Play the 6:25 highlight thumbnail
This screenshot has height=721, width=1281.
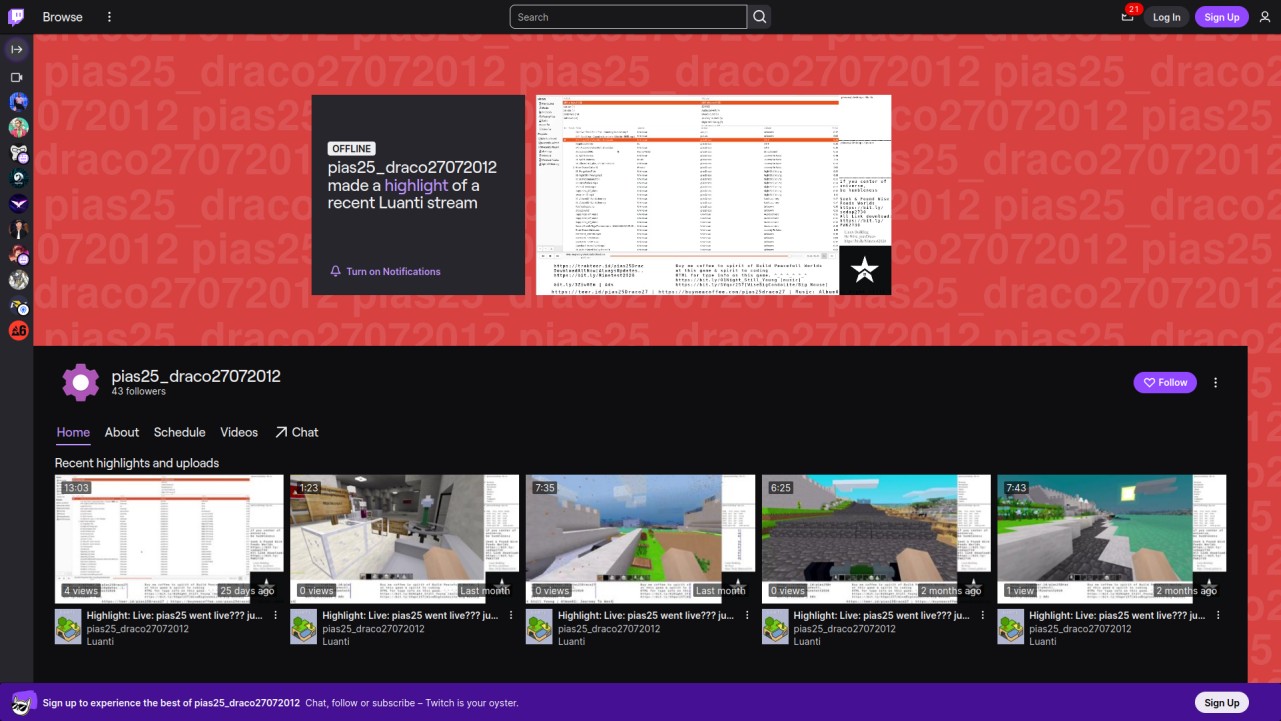pyautogui.click(x=876, y=539)
